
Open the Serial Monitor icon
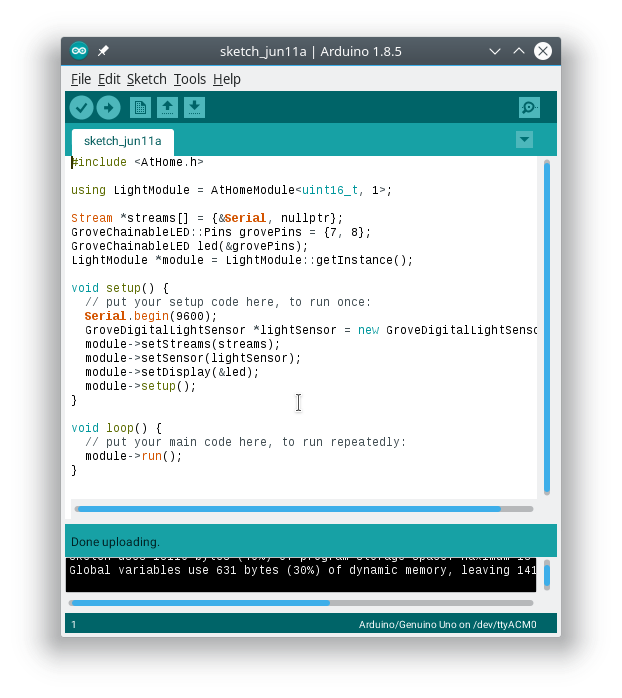coord(529,108)
